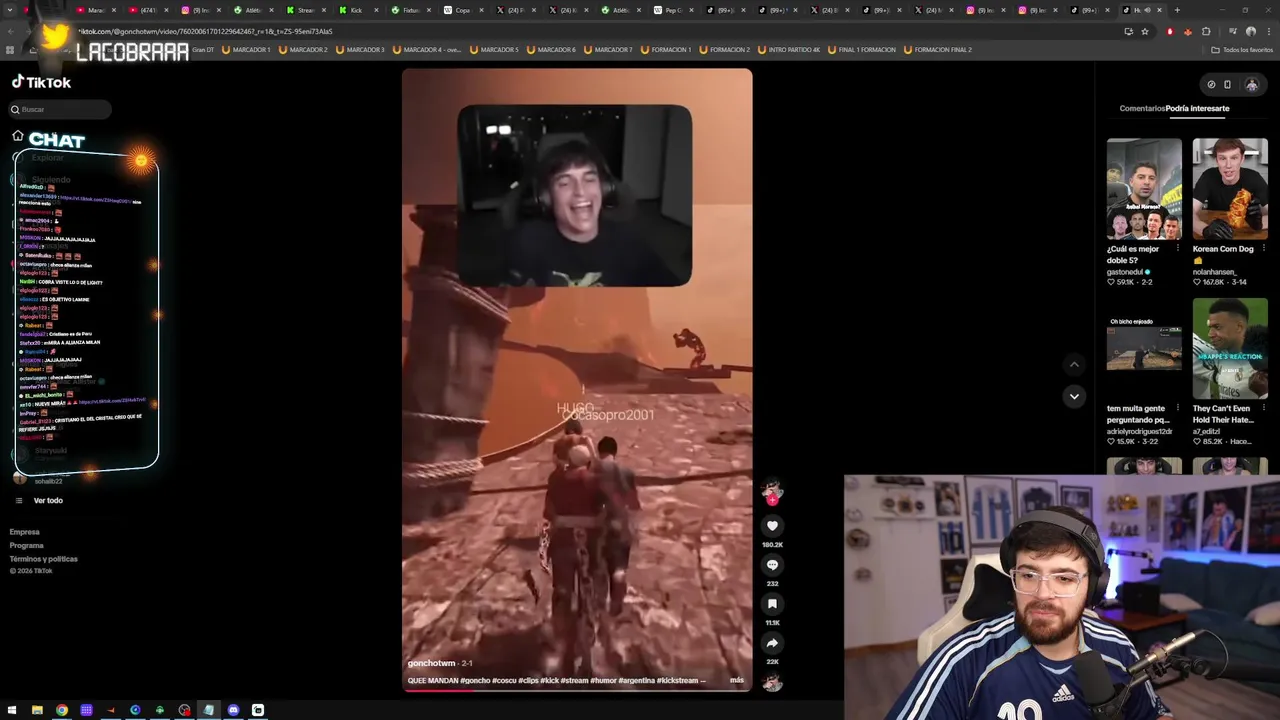Open 'tem muita gente perguntando' video thumbnail
This screenshot has width=1280, height=720.
click(1144, 349)
